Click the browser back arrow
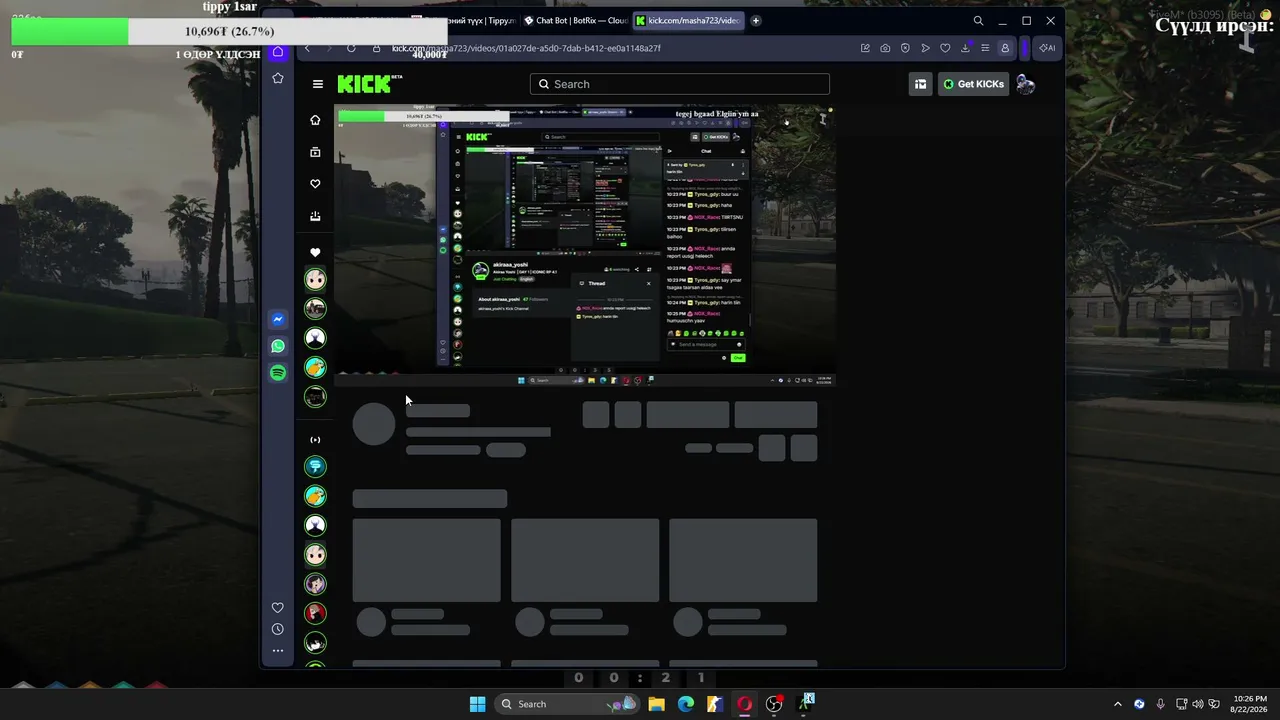The width and height of the screenshot is (1280, 720). [308, 48]
